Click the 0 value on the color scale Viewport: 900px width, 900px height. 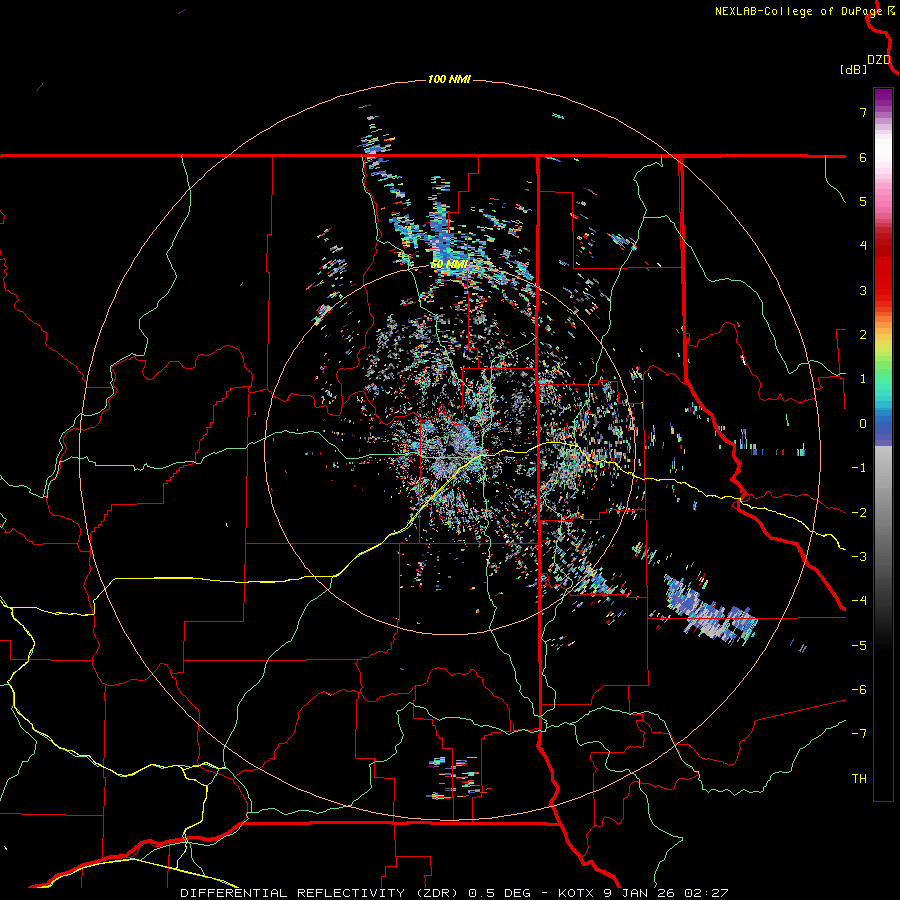[863, 424]
